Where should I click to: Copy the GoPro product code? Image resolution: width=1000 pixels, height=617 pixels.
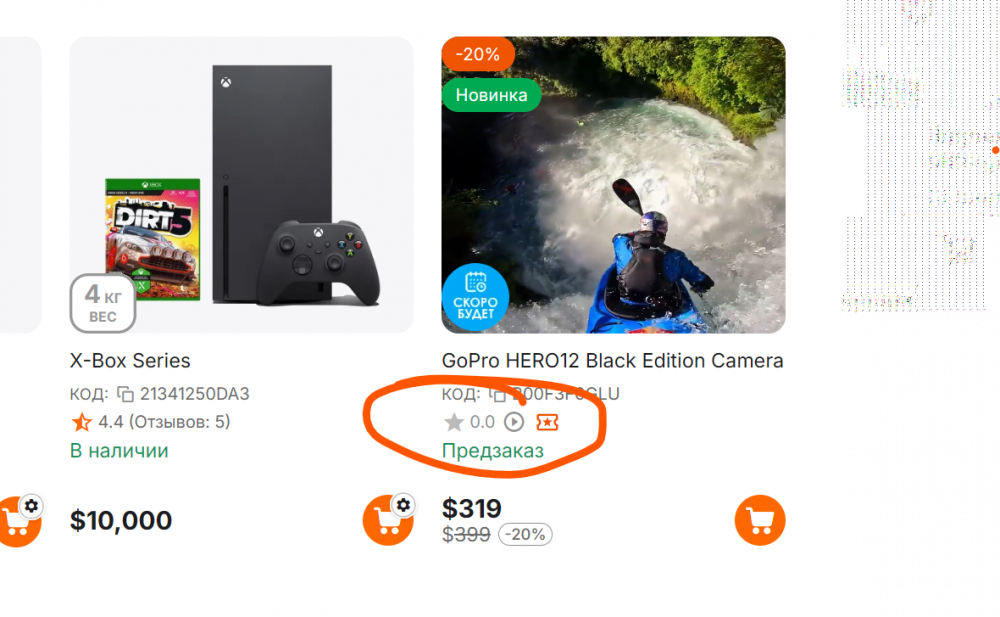[497, 394]
